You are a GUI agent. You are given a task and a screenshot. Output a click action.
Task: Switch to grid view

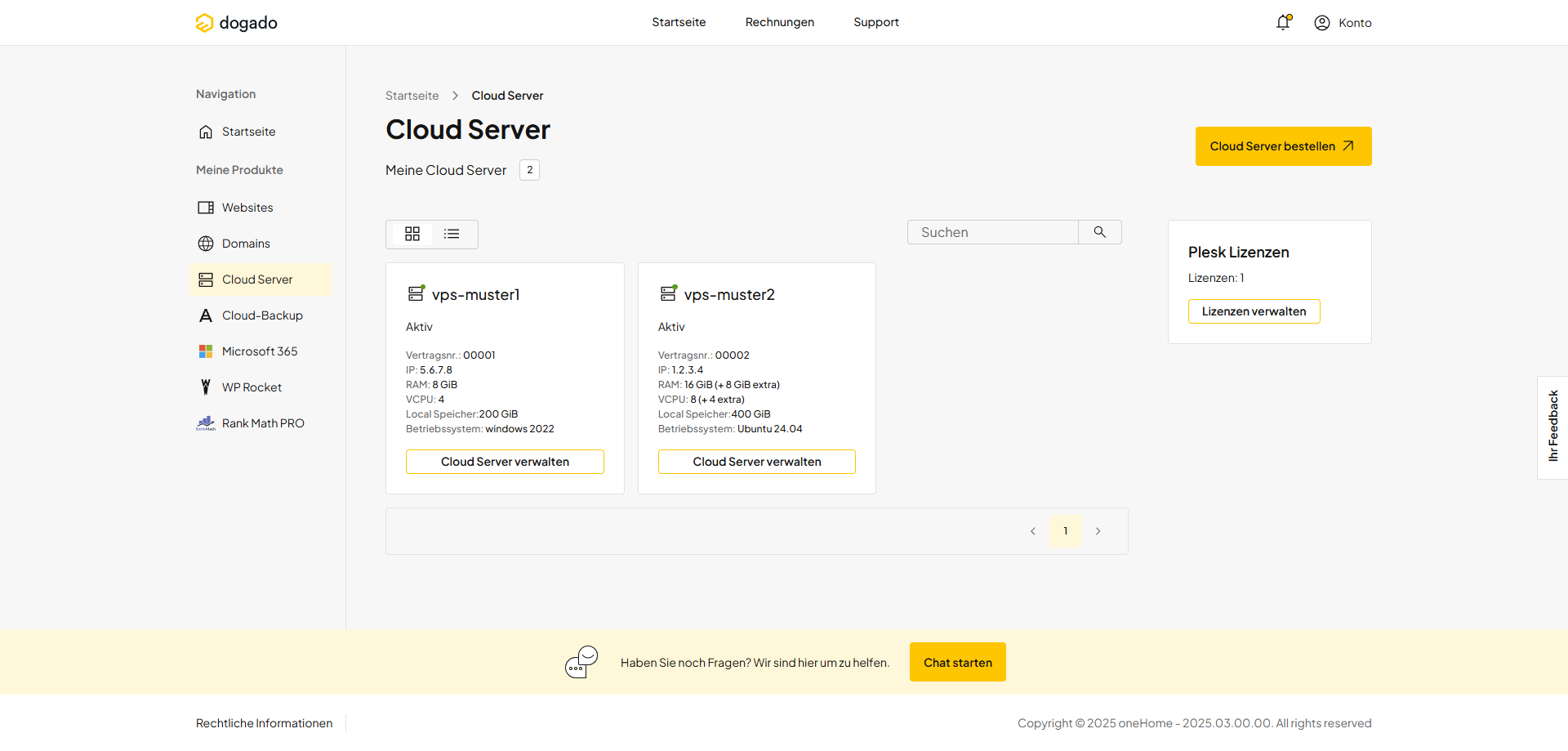[x=412, y=235]
